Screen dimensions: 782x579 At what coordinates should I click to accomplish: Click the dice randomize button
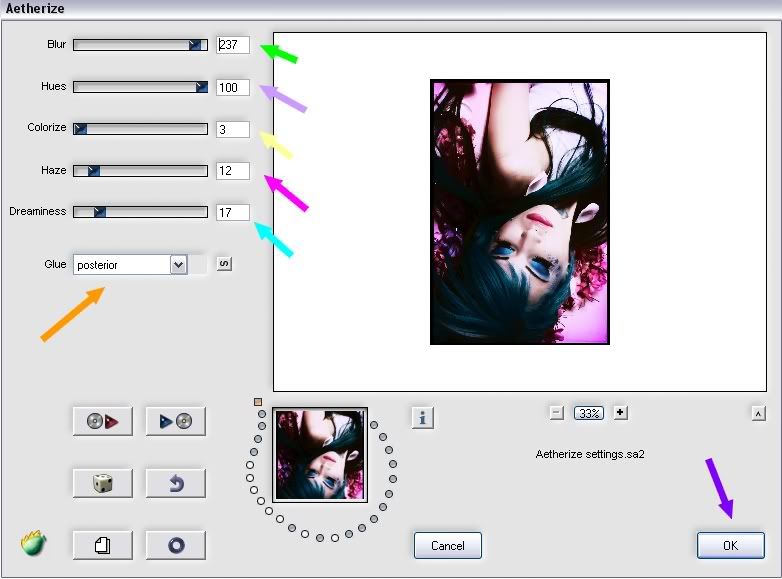[103, 483]
